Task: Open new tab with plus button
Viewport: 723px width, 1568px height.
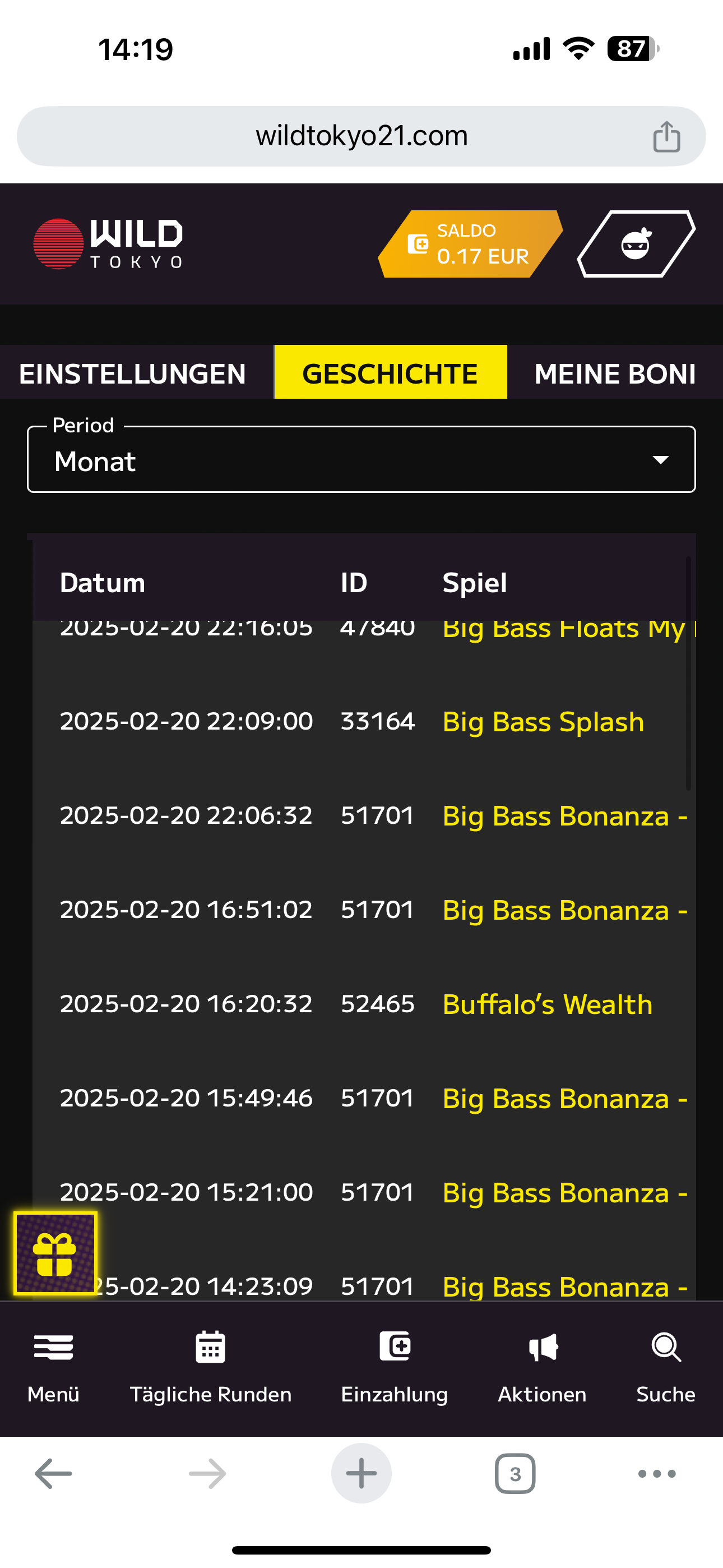Action: tap(361, 1473)
